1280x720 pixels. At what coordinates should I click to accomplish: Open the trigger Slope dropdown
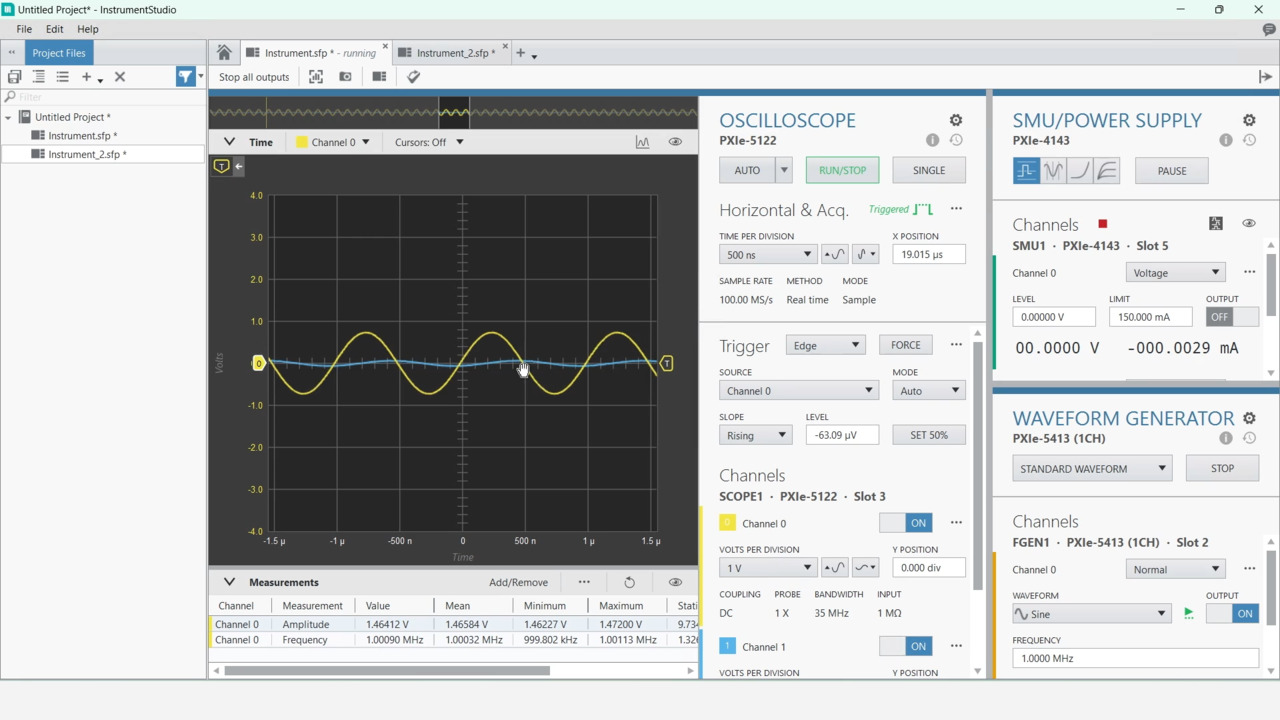[x=755, y=435]
